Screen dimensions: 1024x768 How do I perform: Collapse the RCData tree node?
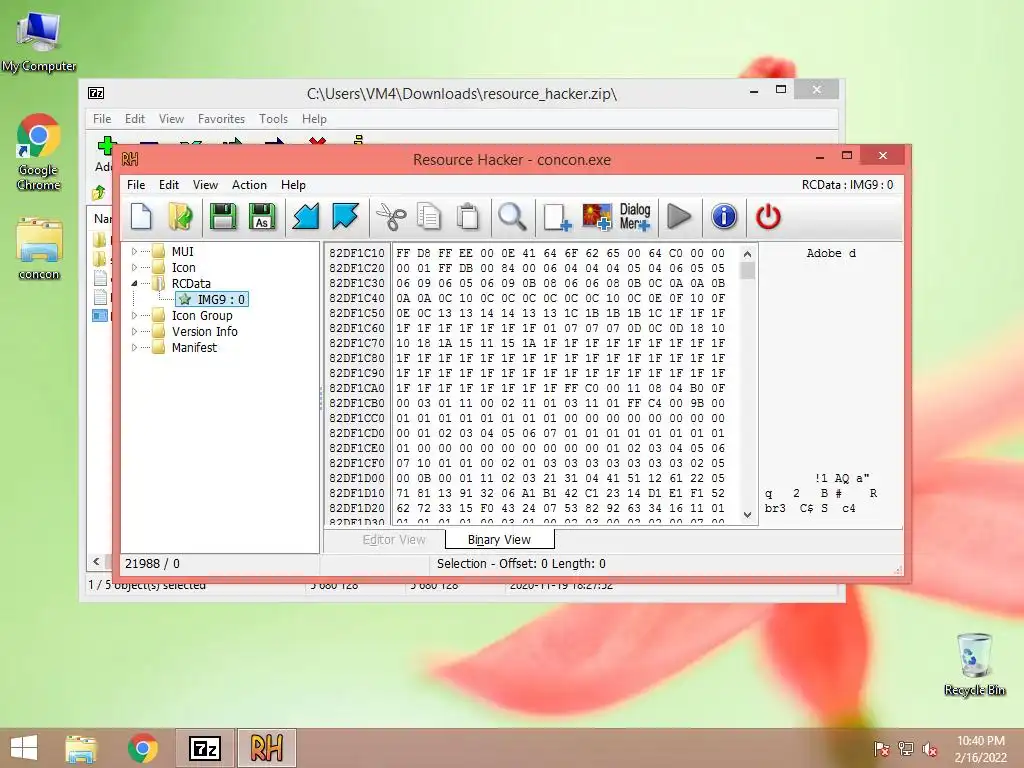pyautogui.click(x=135, y=283)
